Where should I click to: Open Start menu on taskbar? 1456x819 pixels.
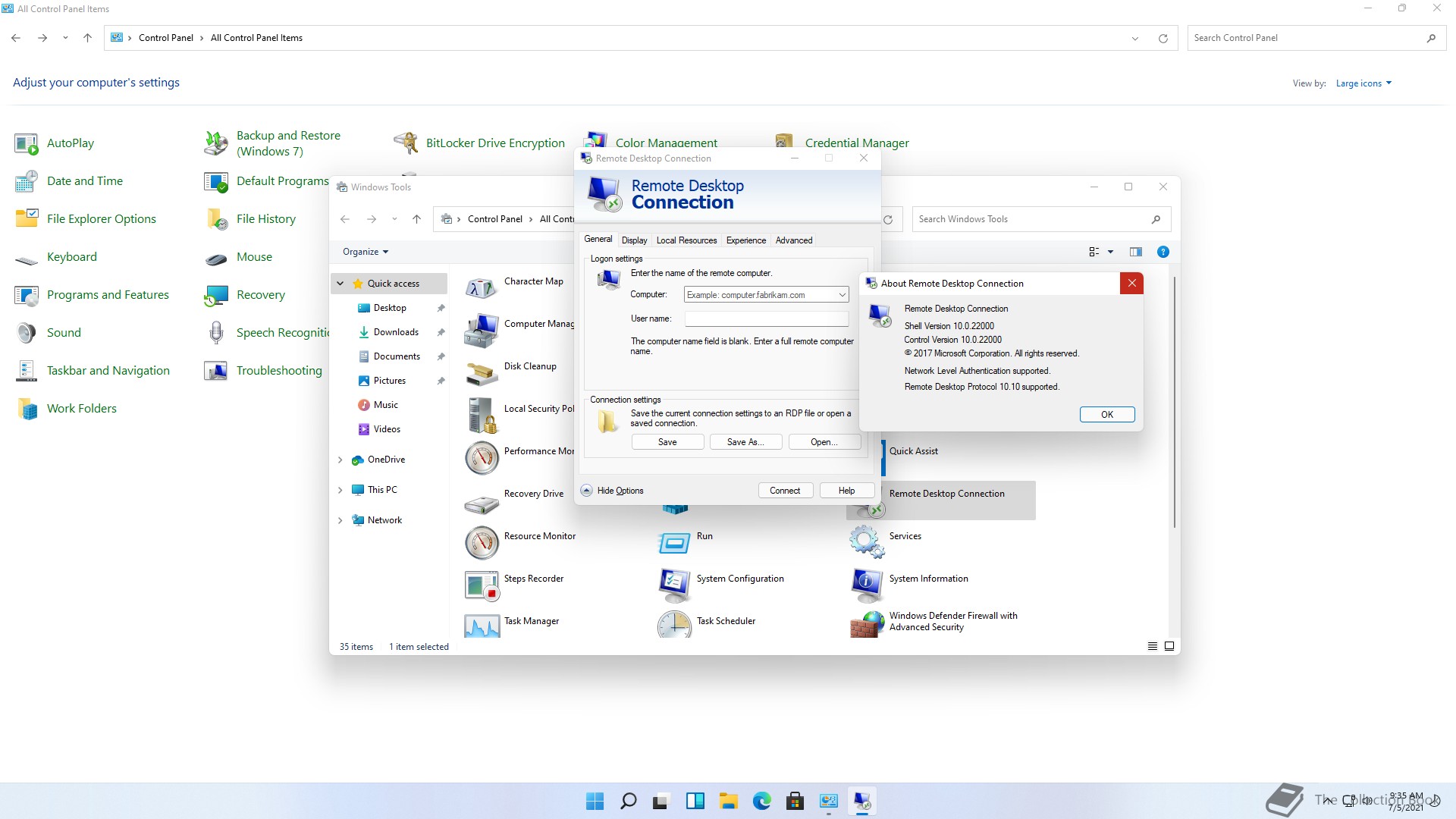595,801
